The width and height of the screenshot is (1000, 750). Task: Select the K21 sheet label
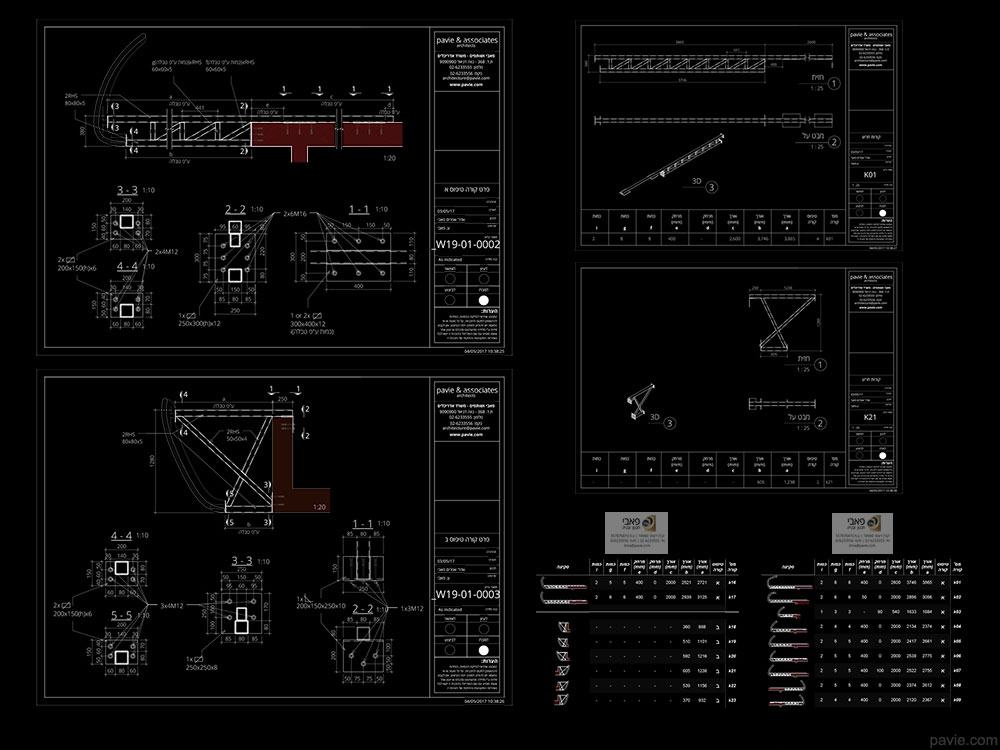(869, 415)
